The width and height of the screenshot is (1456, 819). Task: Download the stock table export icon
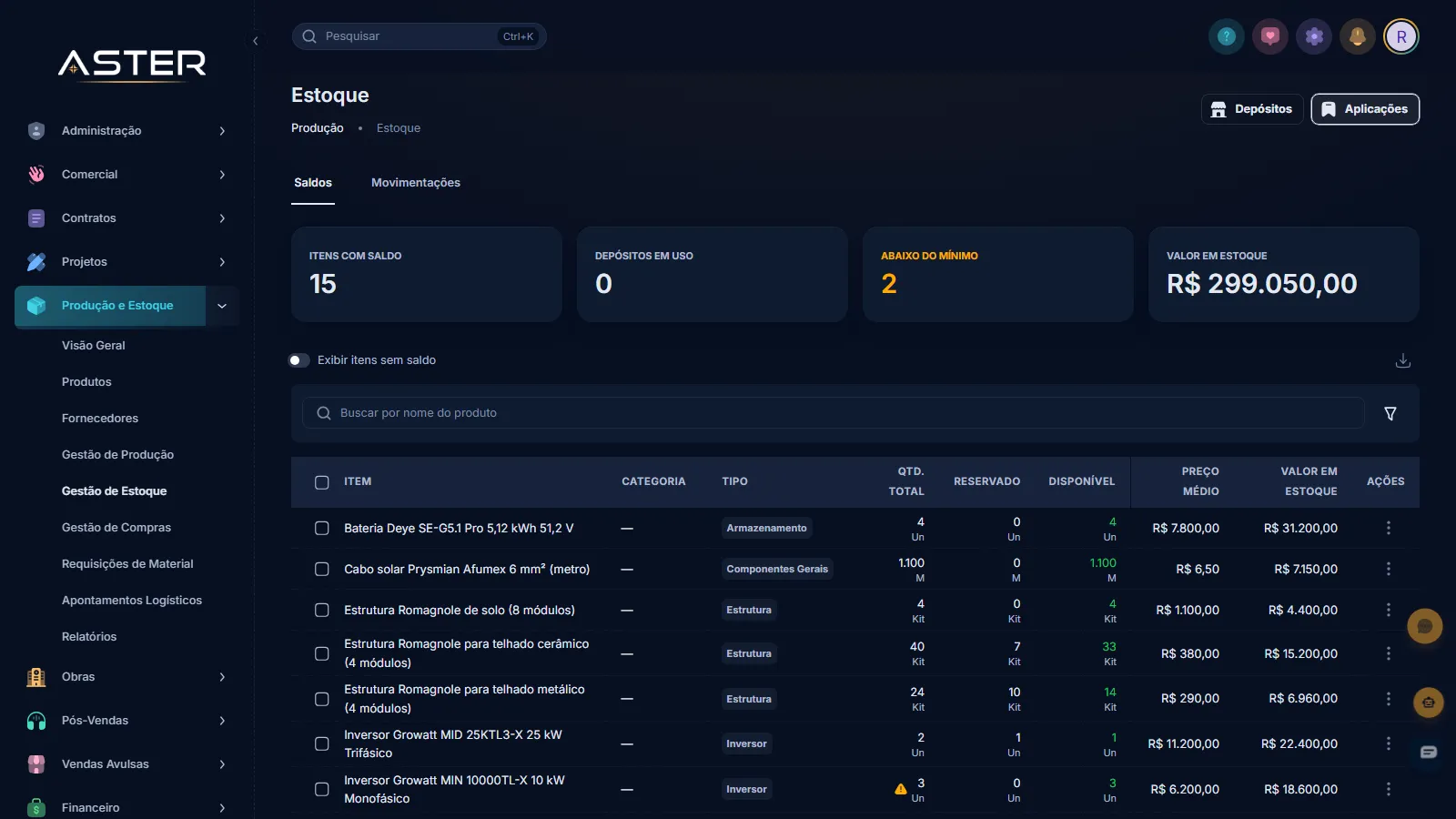1403,360
